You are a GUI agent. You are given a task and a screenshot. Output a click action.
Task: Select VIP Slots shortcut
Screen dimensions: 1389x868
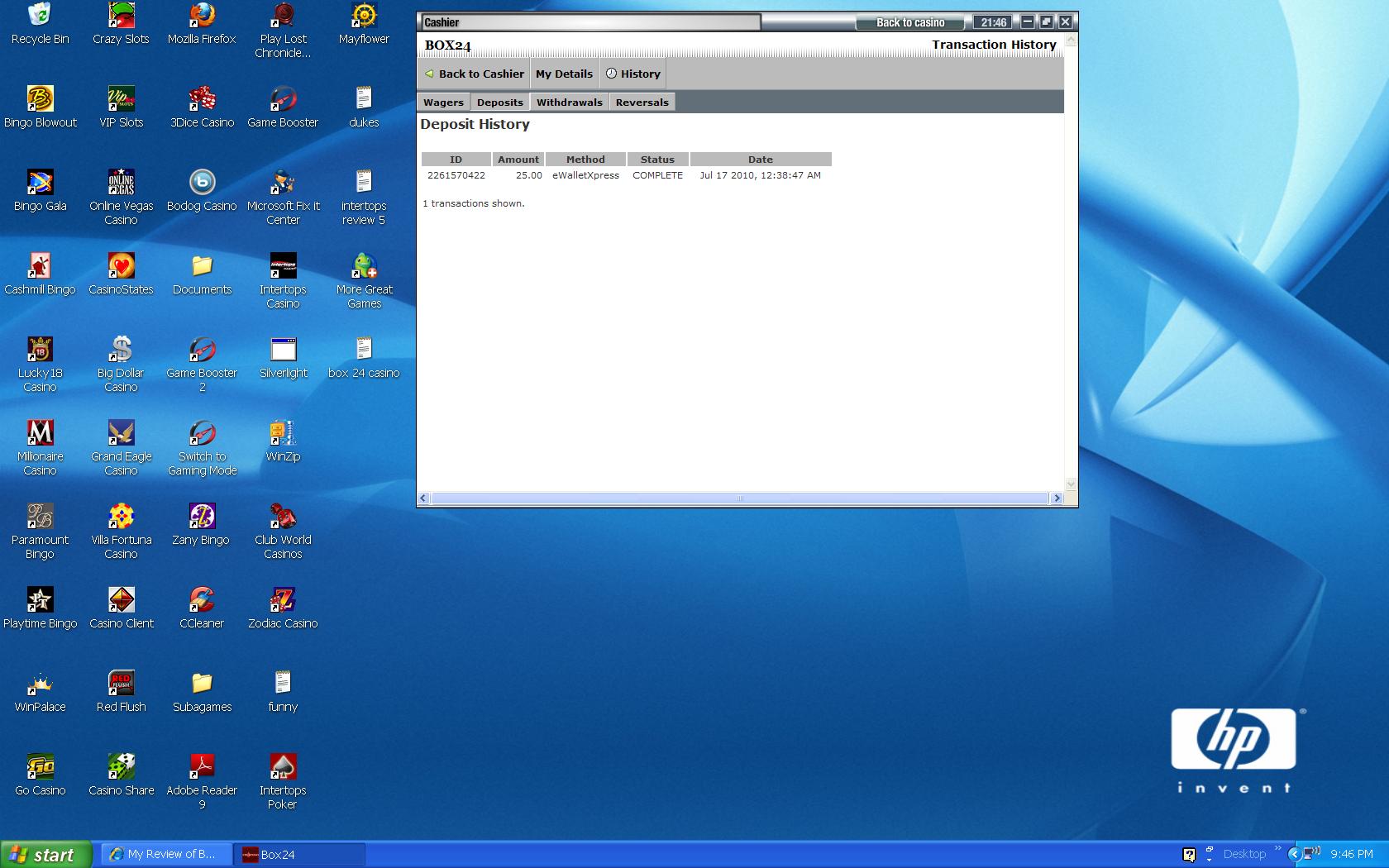(x=121, y=107)
